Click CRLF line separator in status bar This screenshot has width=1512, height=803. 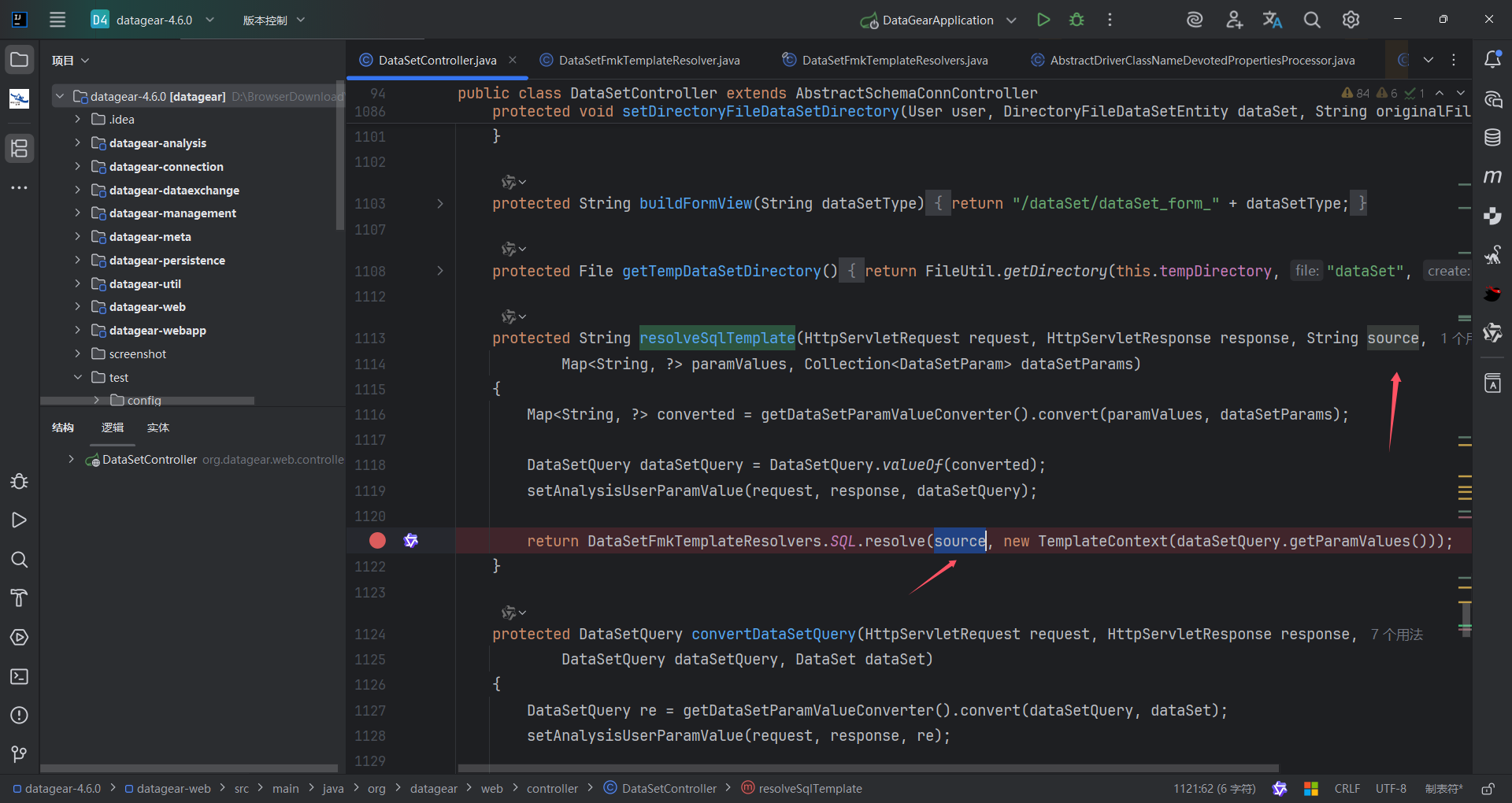click(x=1347, y=789)
